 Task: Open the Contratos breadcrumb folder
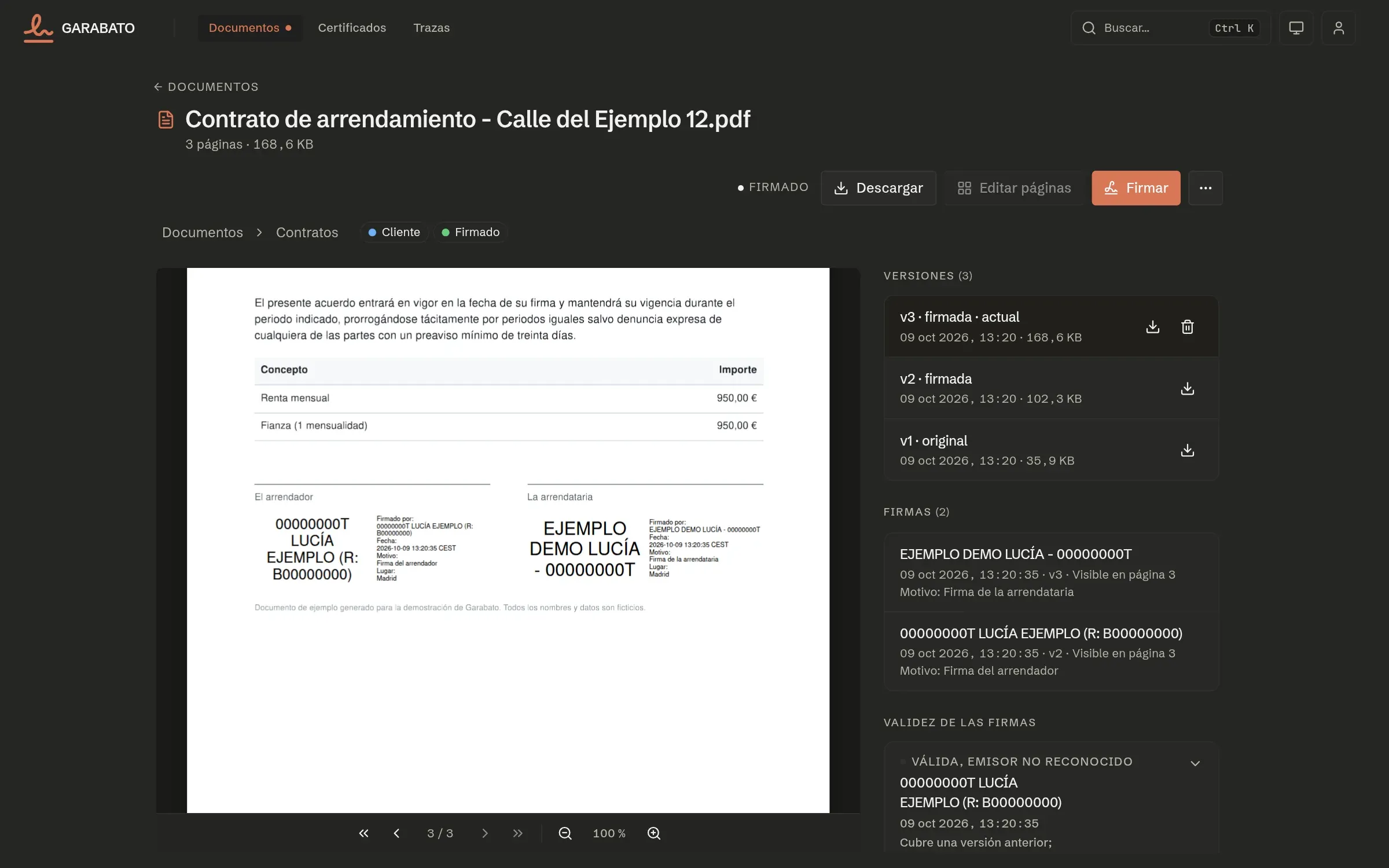[307, 232]
